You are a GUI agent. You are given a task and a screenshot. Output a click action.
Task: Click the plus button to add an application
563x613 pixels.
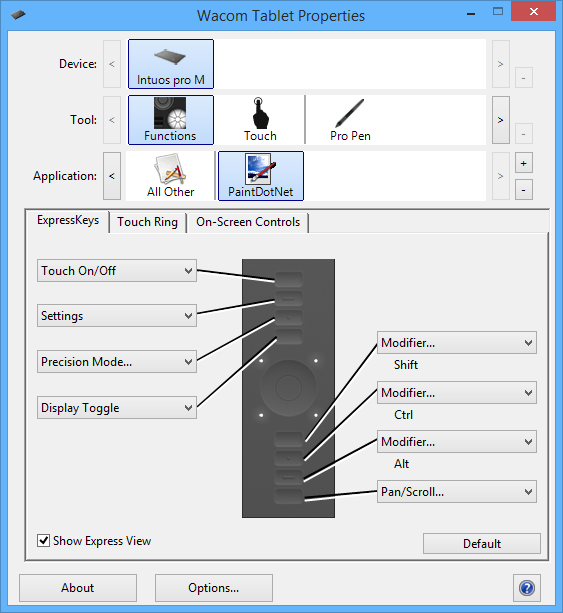point(524,163)
